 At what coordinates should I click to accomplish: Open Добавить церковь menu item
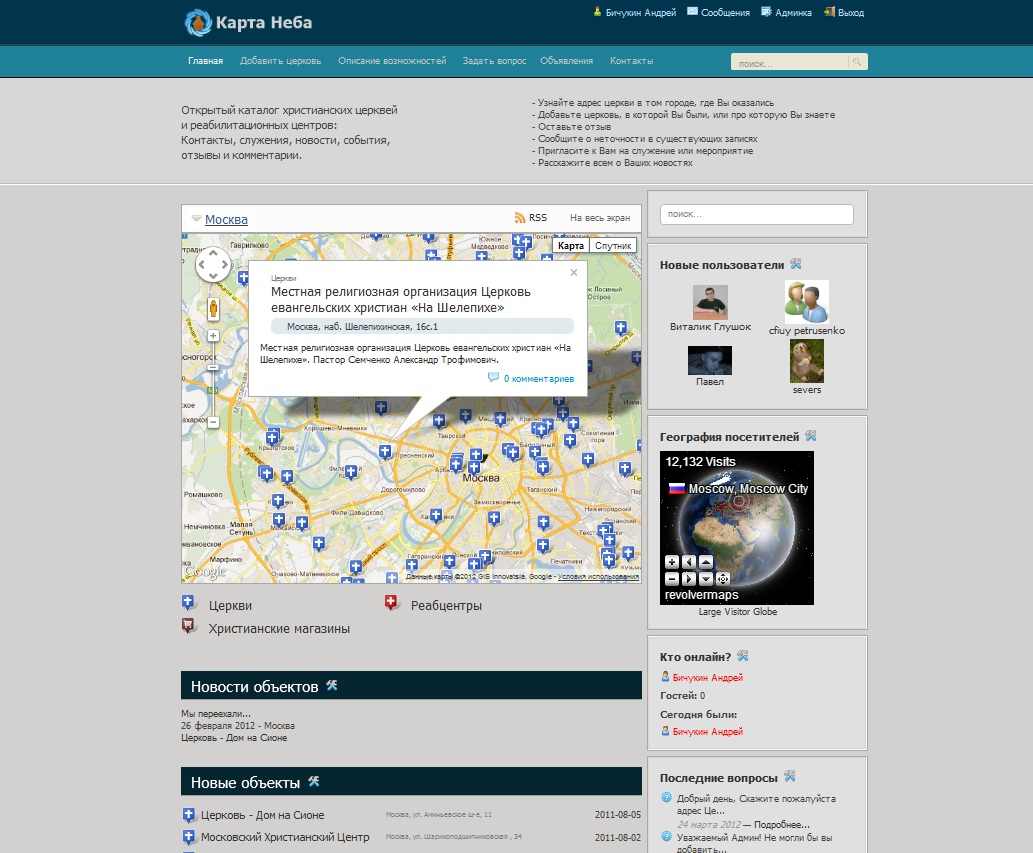280,61
